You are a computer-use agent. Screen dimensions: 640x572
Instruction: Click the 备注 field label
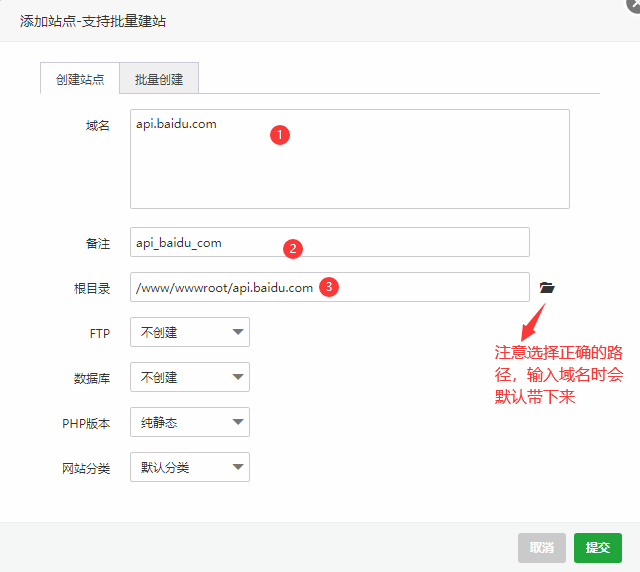pos(98,244)
